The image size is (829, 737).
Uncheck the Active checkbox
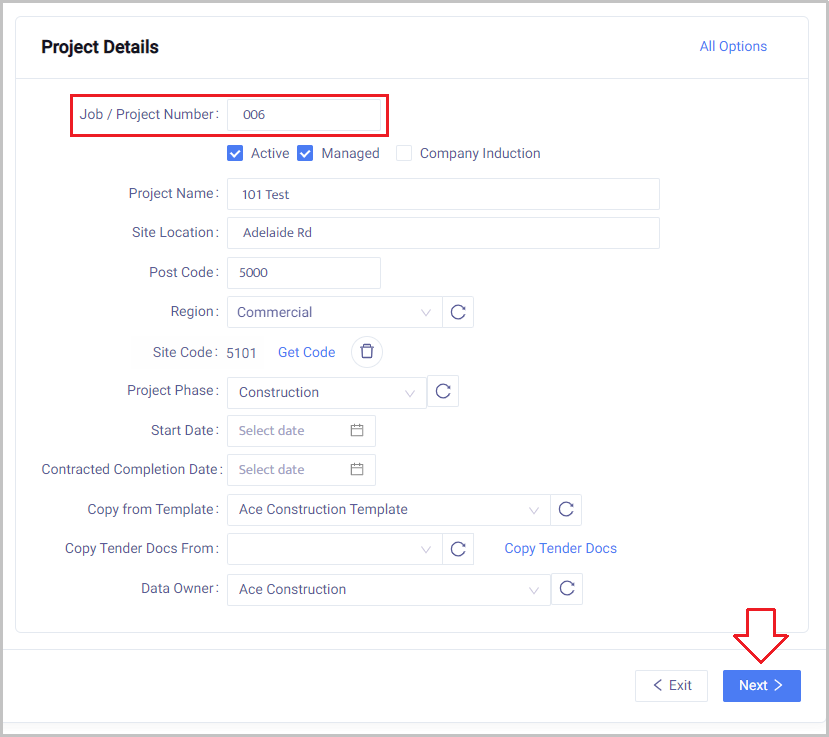(236, 154)
